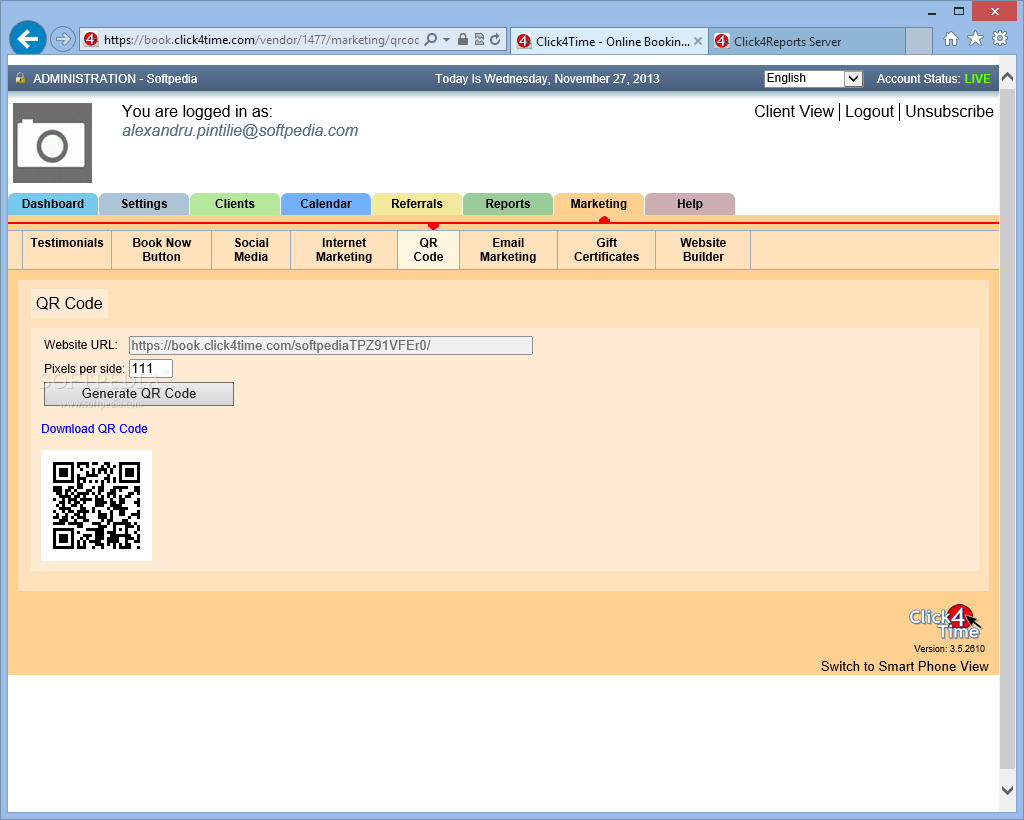Click the Pixels per side input box
Image resolution: width=1024 pixels, height=820 pixels.
(x=150, y=369)
